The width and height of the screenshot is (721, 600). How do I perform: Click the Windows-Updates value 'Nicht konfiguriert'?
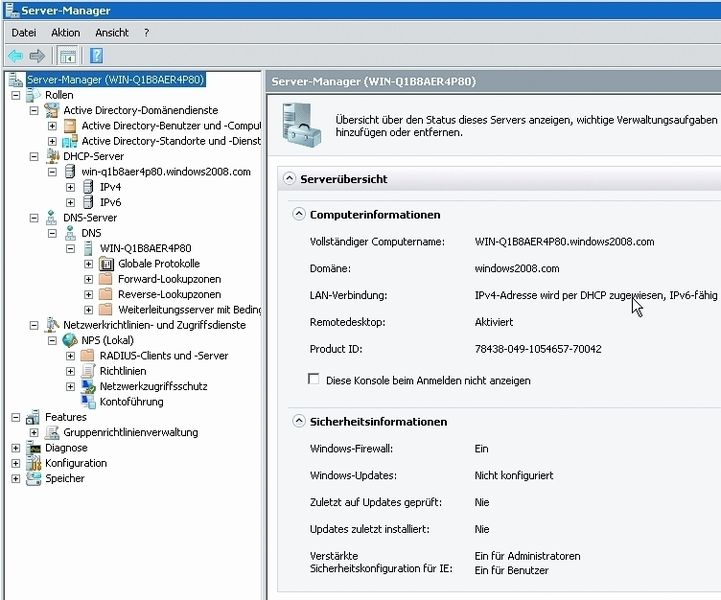coord(514,475)
